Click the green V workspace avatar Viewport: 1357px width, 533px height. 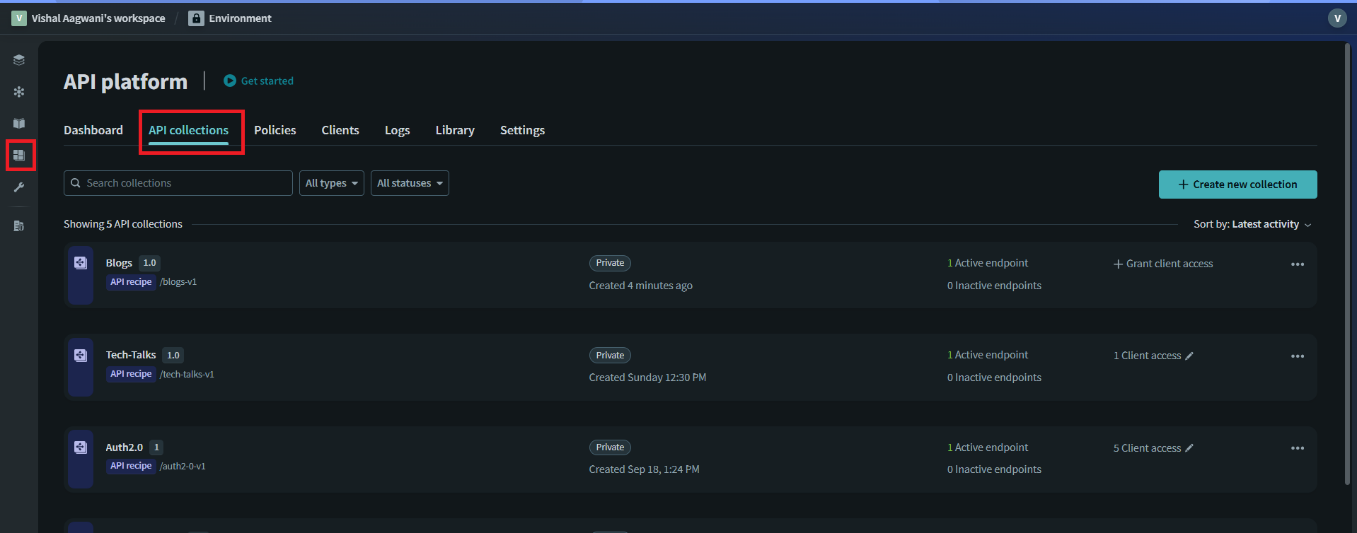pos(19,18)
